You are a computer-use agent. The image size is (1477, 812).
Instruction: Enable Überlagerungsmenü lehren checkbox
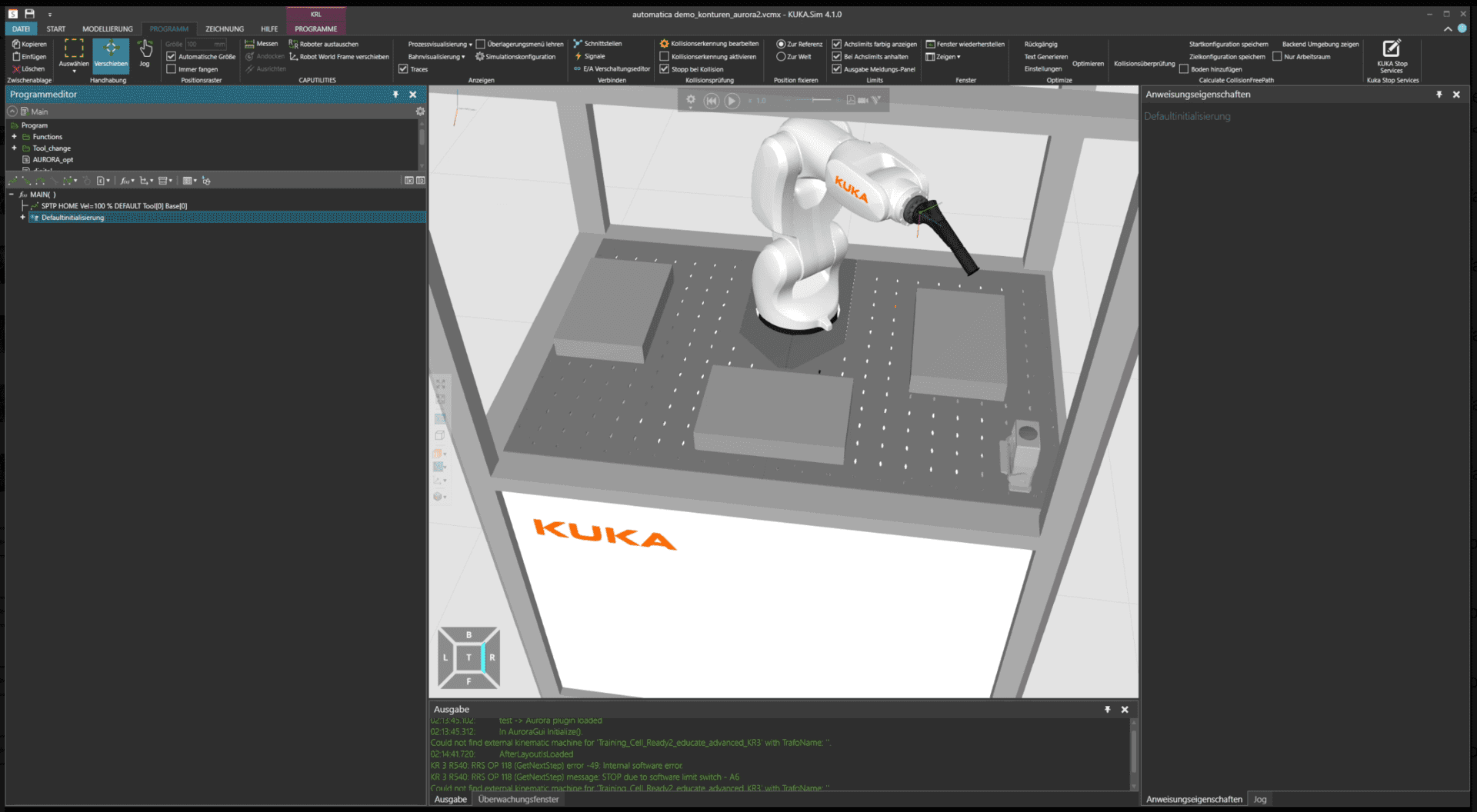tap(480, 44)
